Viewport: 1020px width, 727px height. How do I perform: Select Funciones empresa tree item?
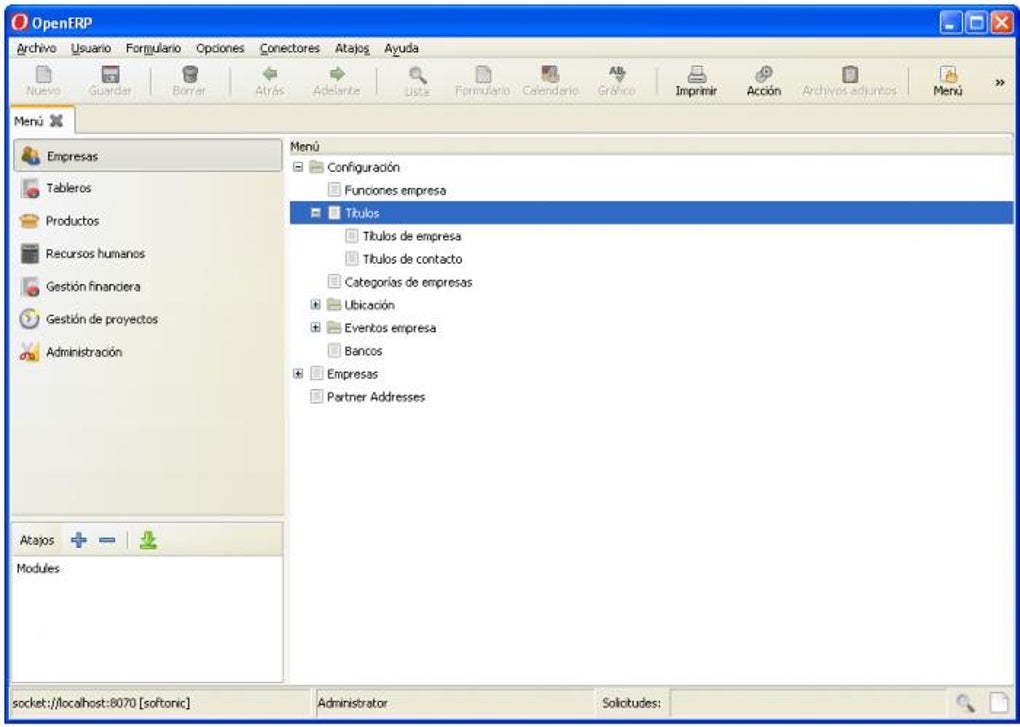396,191
